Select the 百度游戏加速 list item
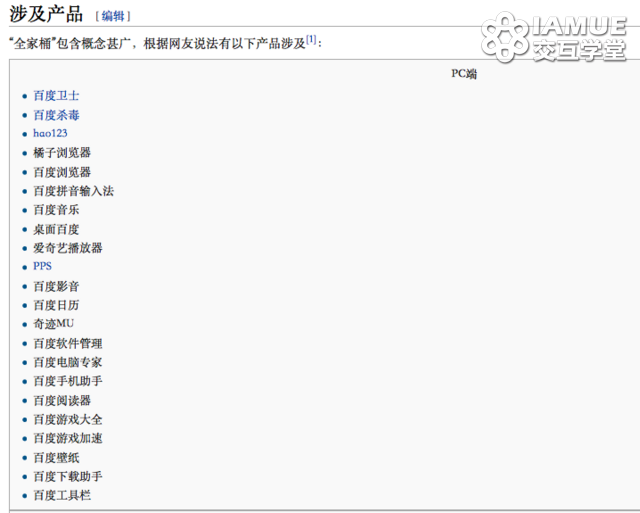Image resolution: width=640 pixels, height=513 pixels. 68,438
